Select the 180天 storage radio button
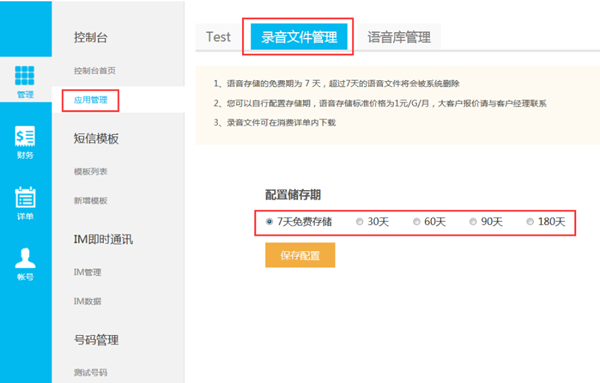Image resolution: width=600 pixels, height=383 pixels. pos(530,222)
